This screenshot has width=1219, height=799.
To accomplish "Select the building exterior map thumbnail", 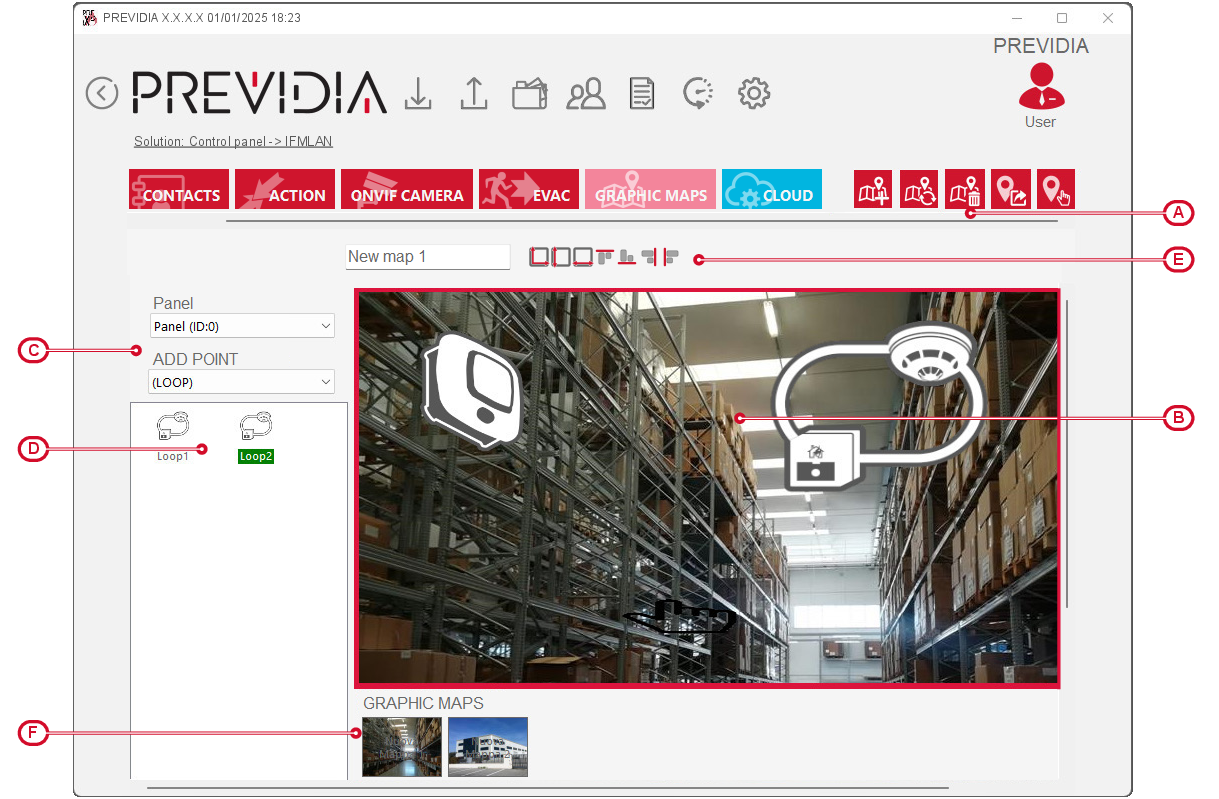I will (487, 746).
